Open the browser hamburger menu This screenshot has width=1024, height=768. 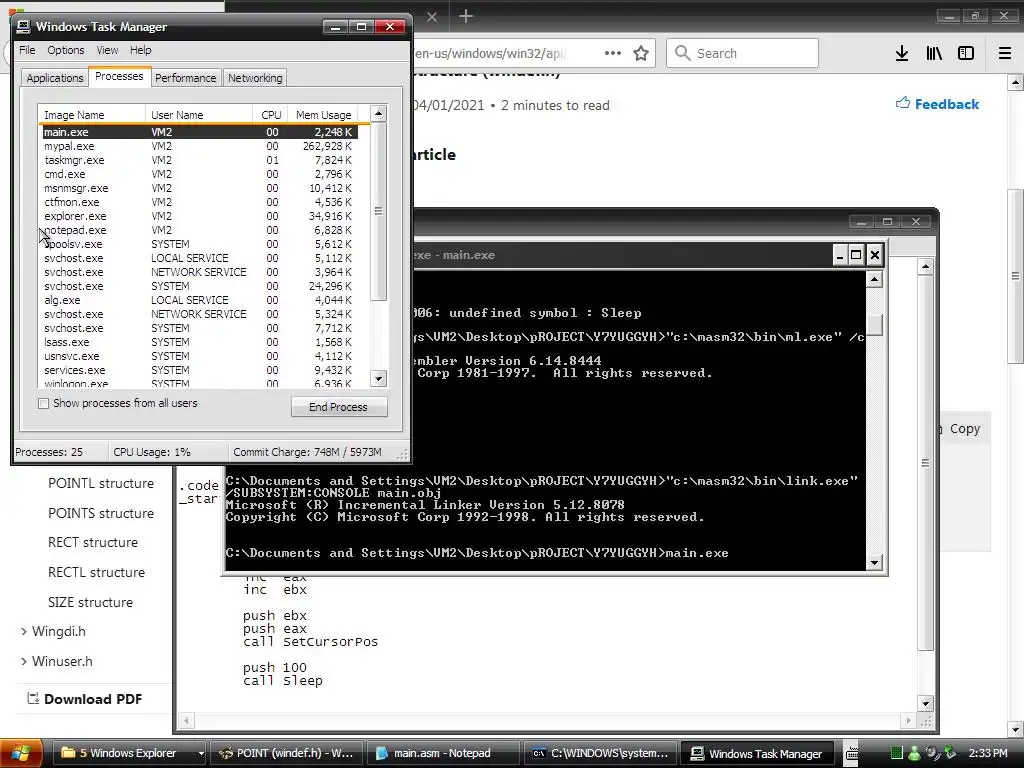point(1005,54)
